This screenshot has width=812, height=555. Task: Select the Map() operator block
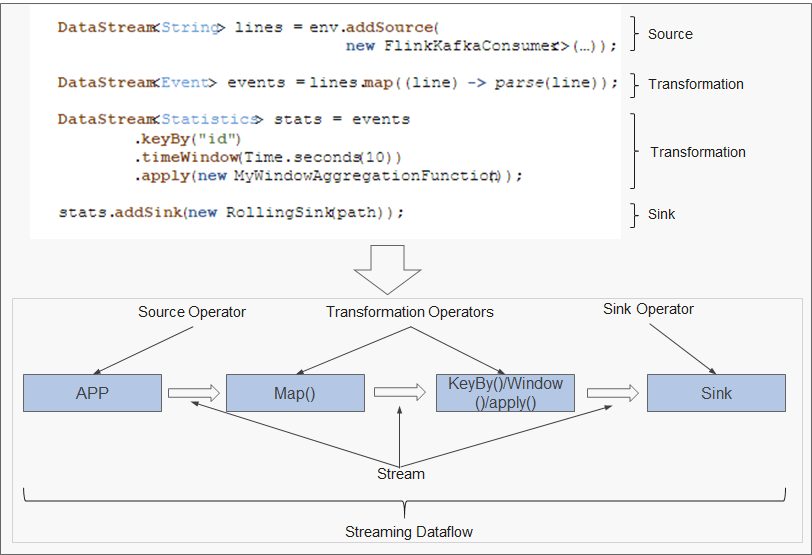click(295, 393)
